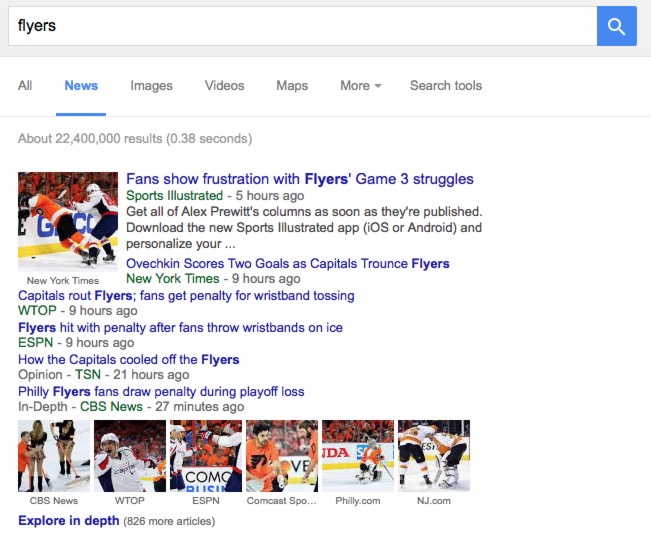Open "Flyers hit with penalty after fans throw wristbands"
651x538 pixels.
[180, 328]
